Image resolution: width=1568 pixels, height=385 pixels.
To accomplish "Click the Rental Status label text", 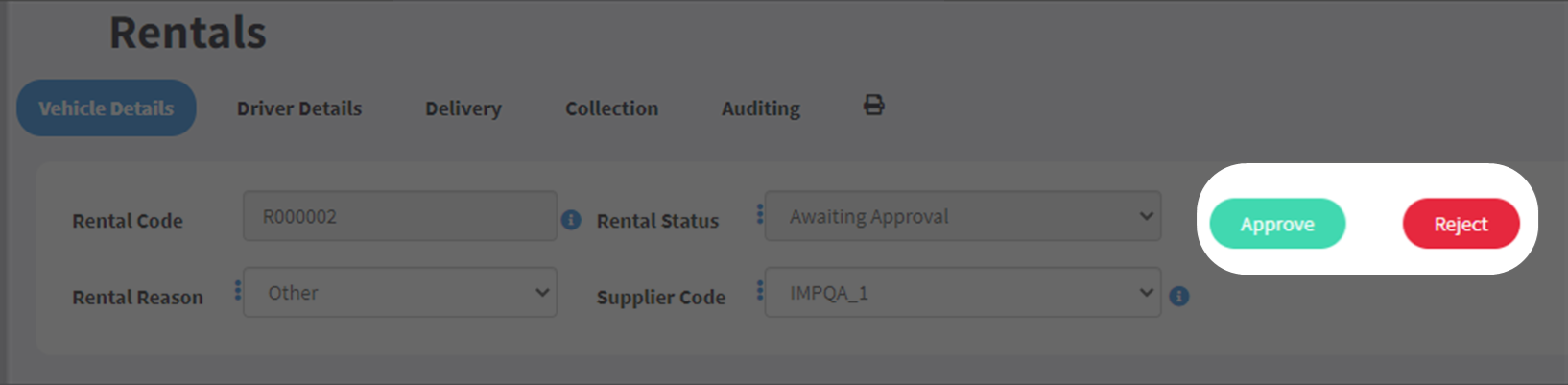I will point(657,221).
